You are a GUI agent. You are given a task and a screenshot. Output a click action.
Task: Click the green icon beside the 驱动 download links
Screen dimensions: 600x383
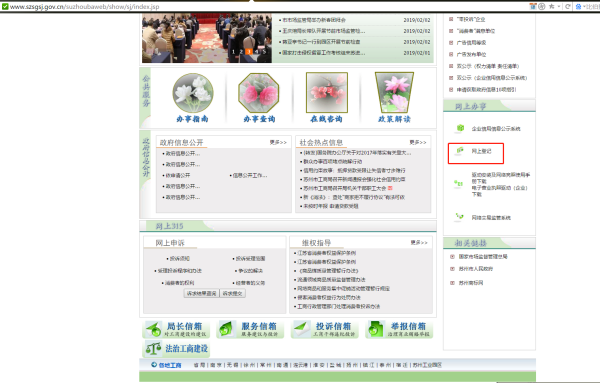pyautogui.click(x=458, y=183)
